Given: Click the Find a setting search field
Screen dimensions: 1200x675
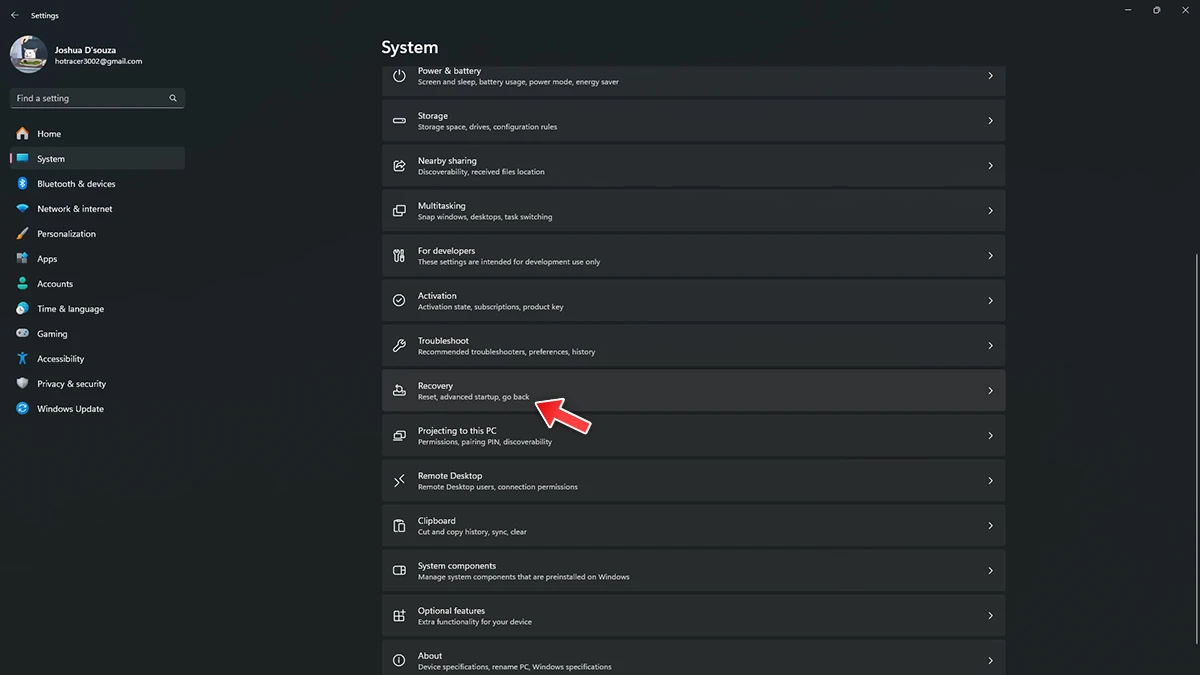Looking at the screenshot, I should tap(97, 98).
